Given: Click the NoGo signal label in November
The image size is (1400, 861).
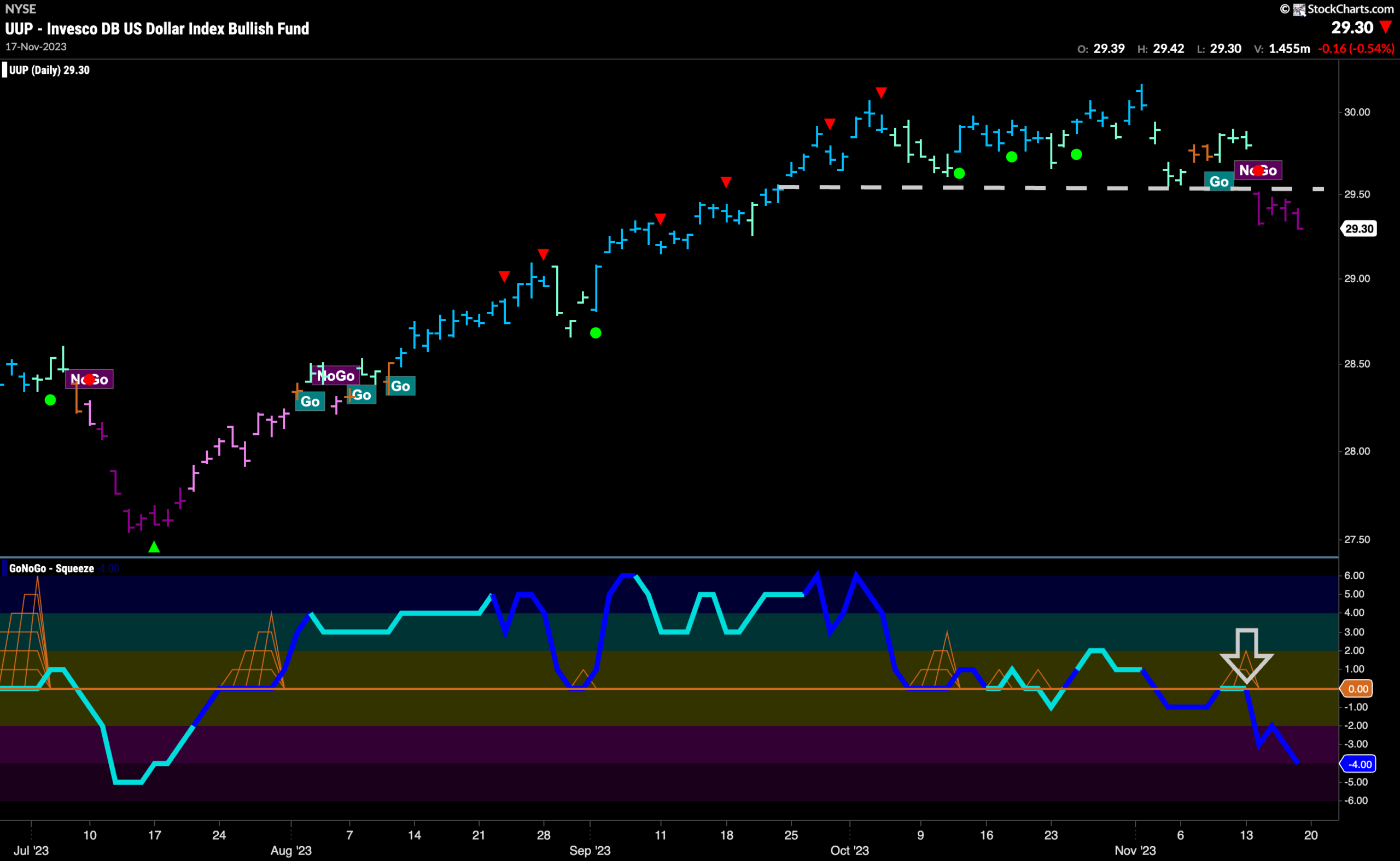Looking at the screenshot, I should [x=1258, y=170].
